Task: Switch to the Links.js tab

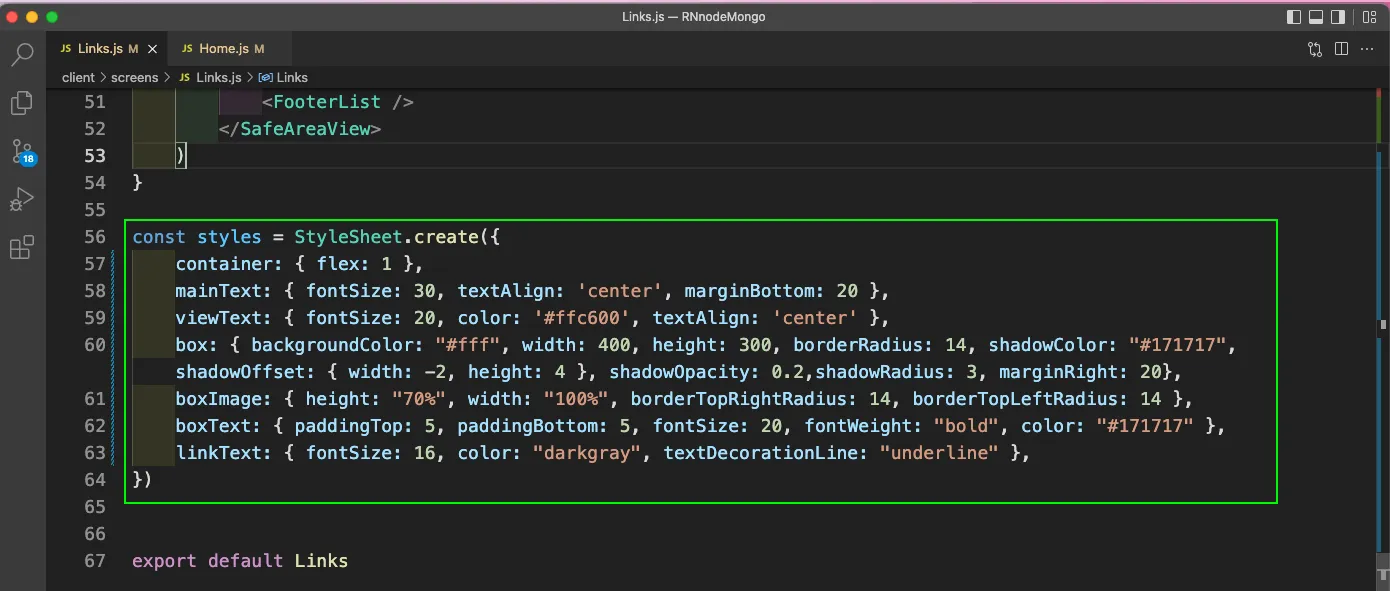Action: tap(106, 48)
